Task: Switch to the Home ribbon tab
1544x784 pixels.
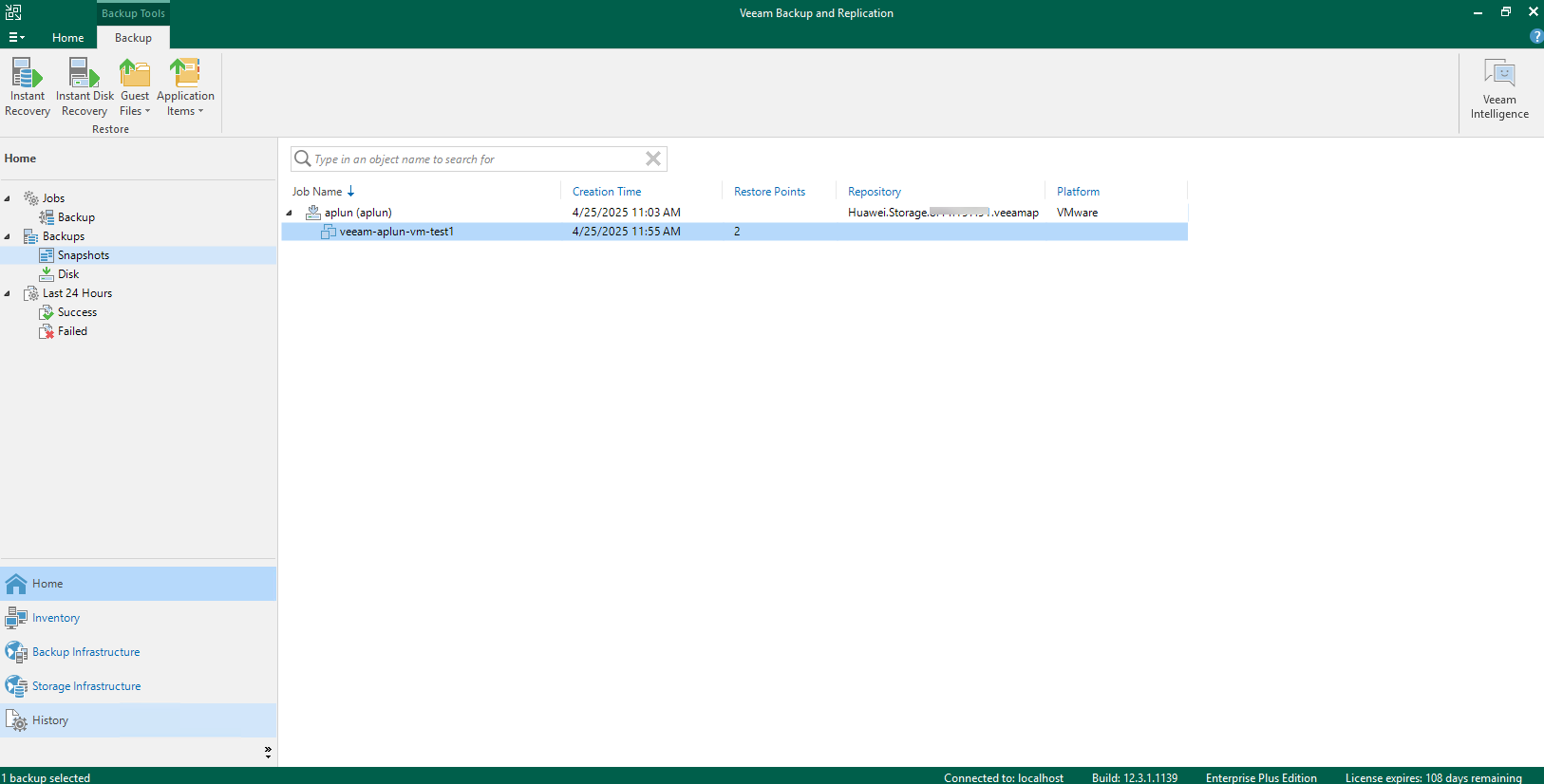Action: click(67, 38)
